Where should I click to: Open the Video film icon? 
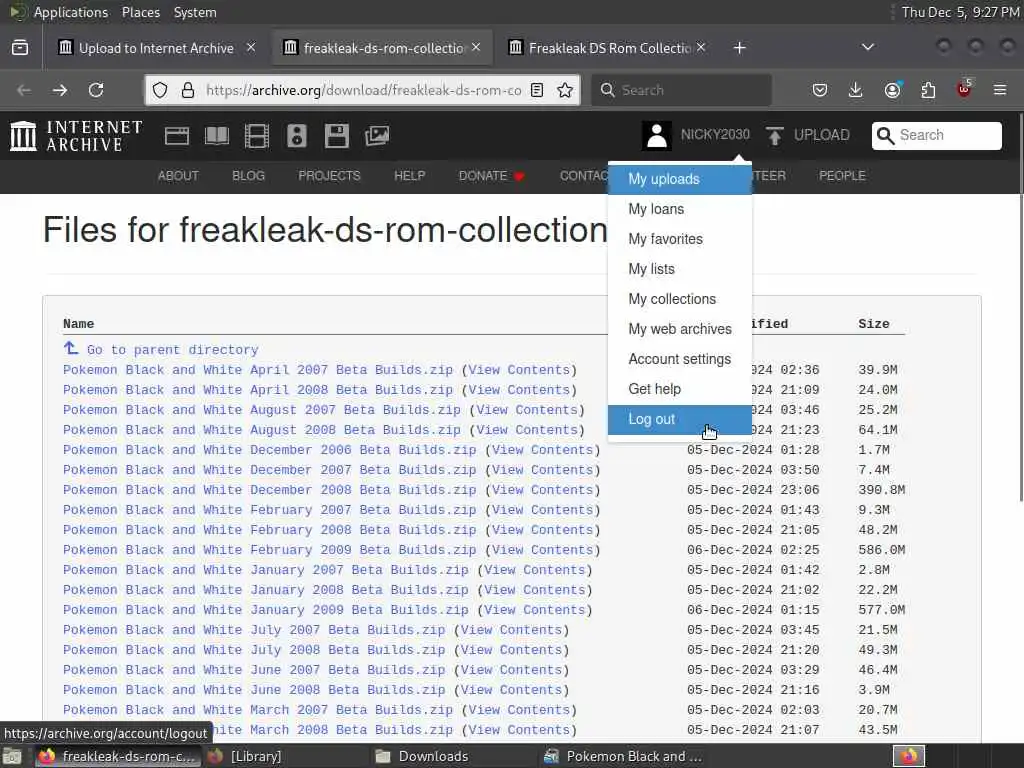tap(257, 136)
